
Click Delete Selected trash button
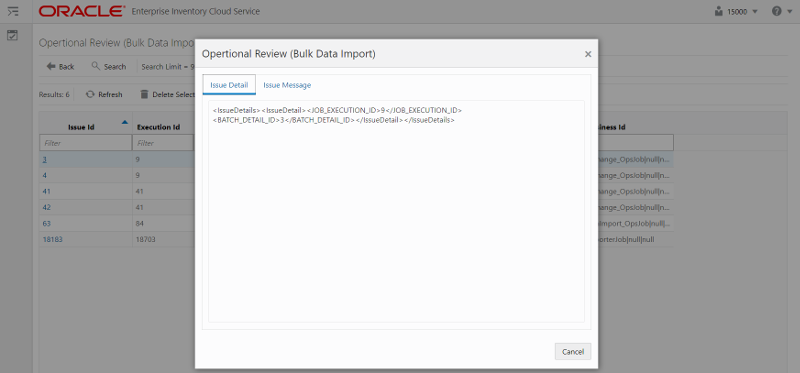pyautogui.click(x=167, y=94)
